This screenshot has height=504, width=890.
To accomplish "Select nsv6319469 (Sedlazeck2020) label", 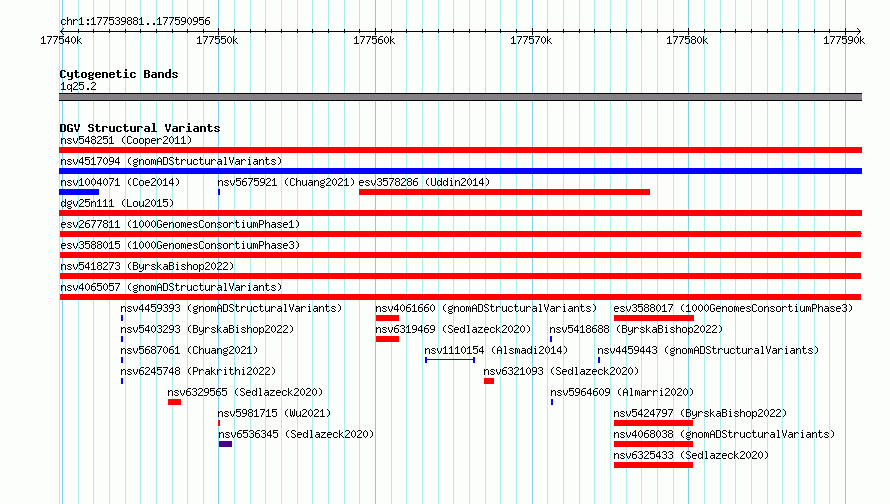I will click(x=453, y=329).
